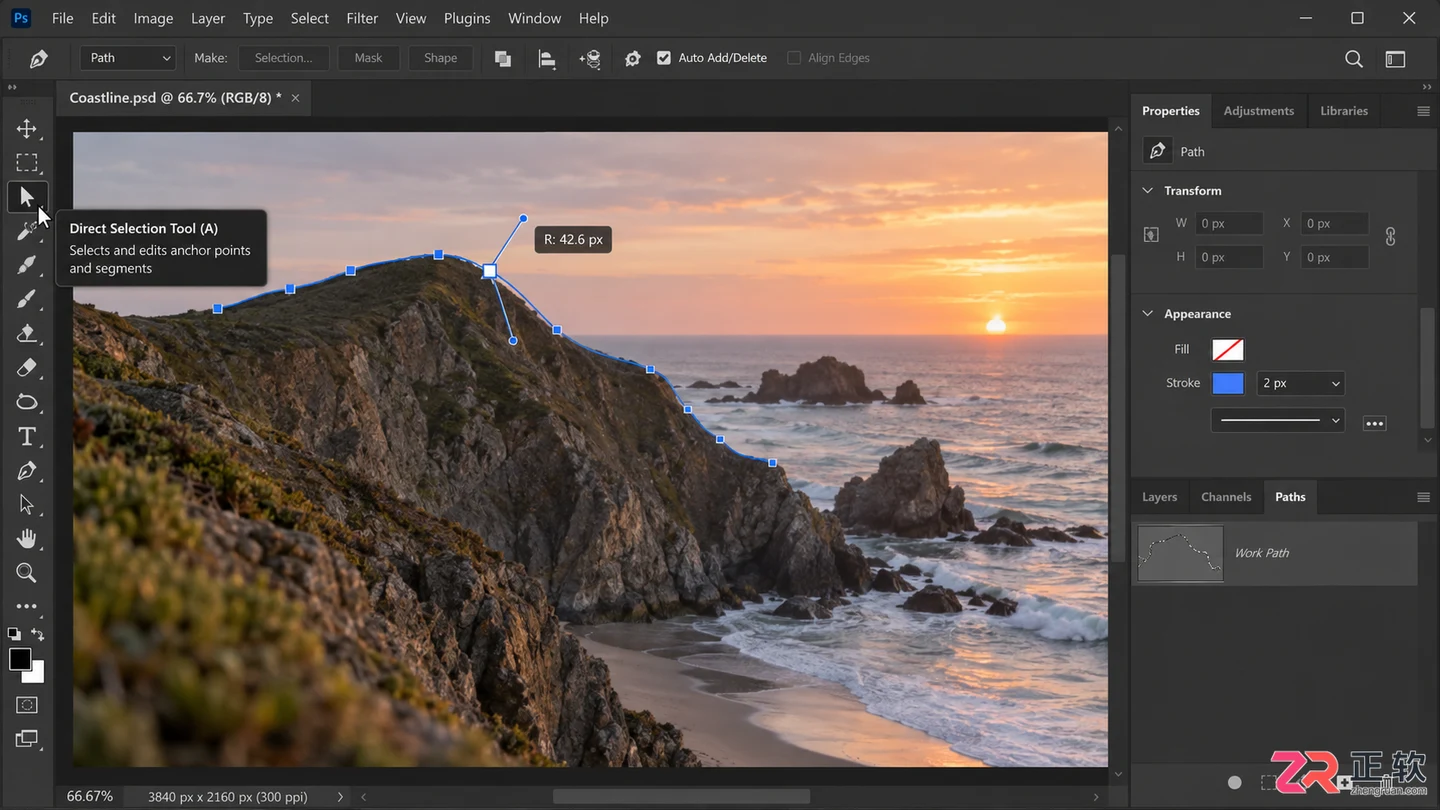
Task: Open the Path mode dropdown
Action: (x=128, y=58)
